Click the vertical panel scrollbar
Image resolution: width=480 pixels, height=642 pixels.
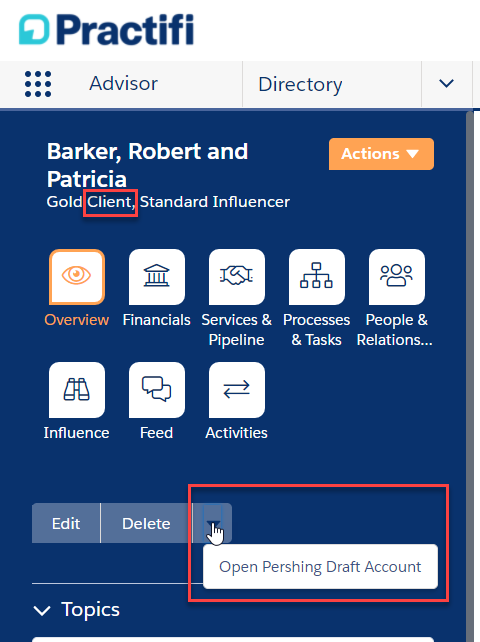point(470,377)
